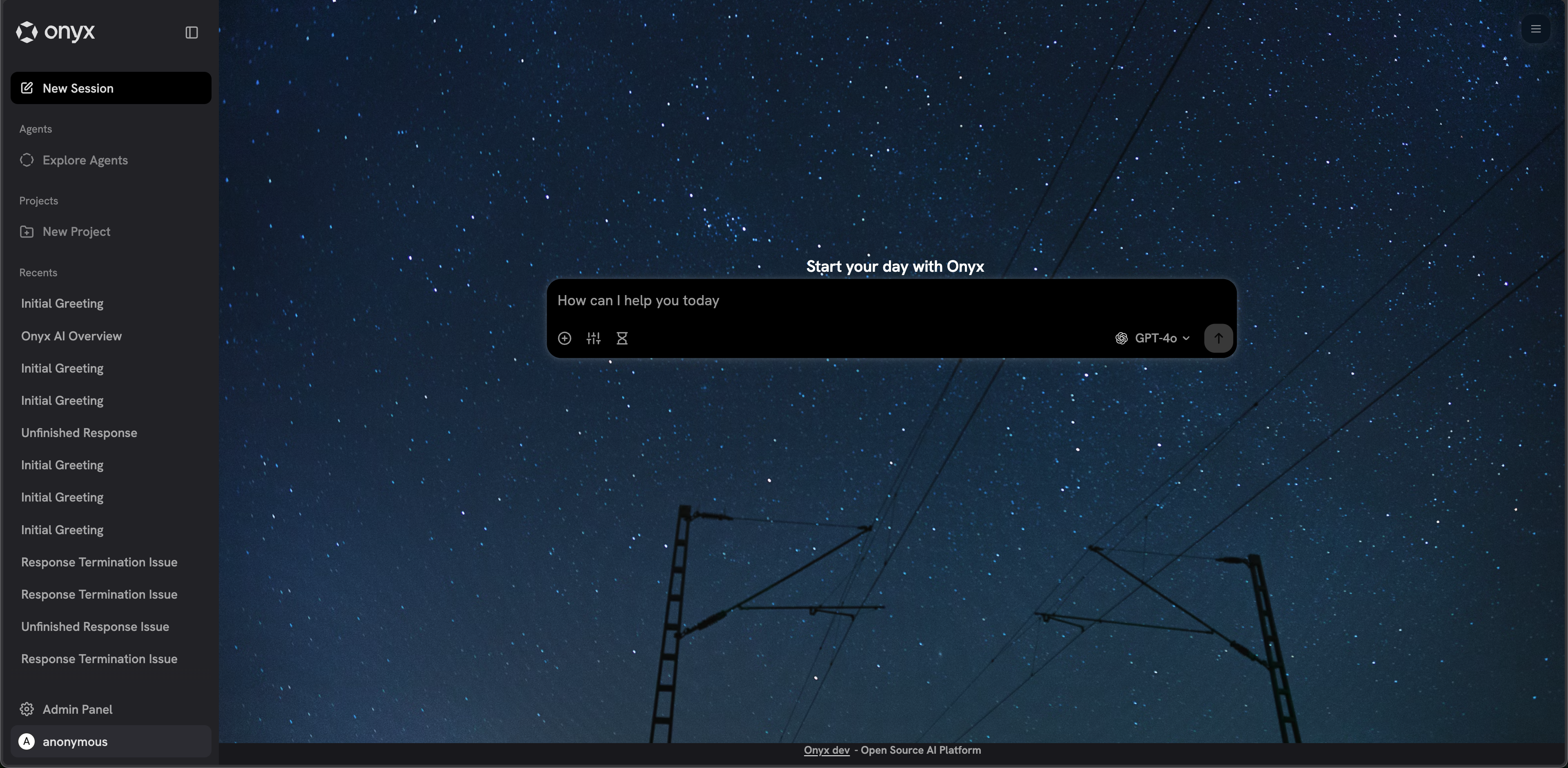The width and height of the screenshot is (1568, 768).
Task: Click the OpenAI logo beside GPT-4o
Action: (1122, 339)
